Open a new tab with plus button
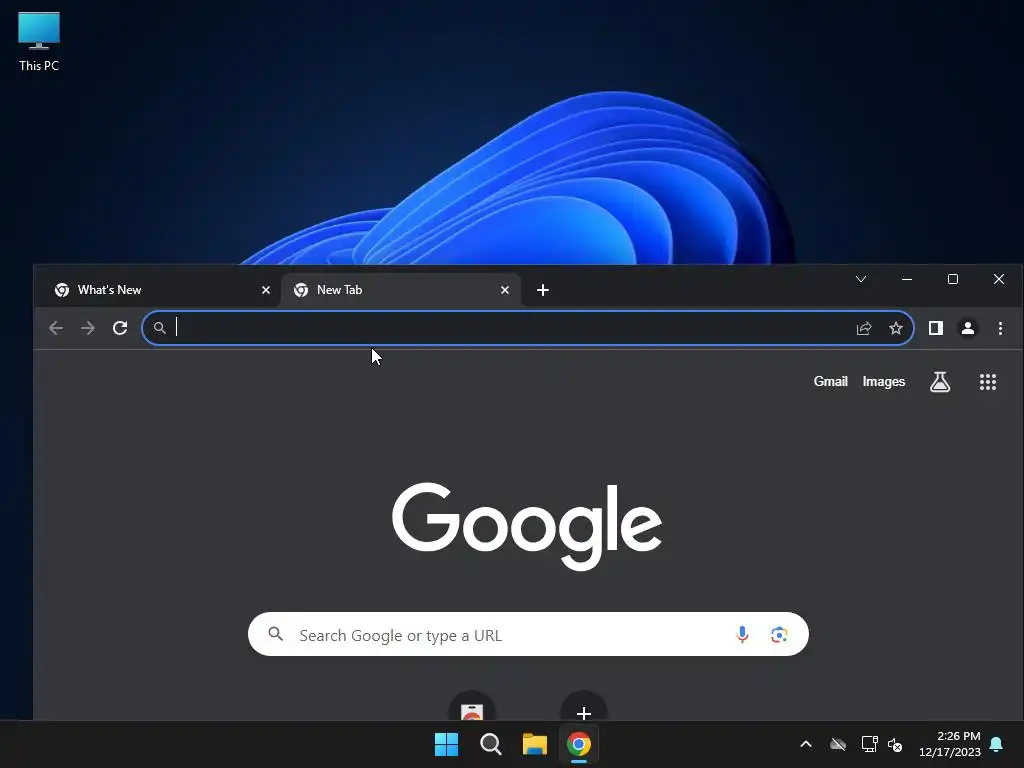This screenshot has width=1024, height=768. tap(543, 290)
